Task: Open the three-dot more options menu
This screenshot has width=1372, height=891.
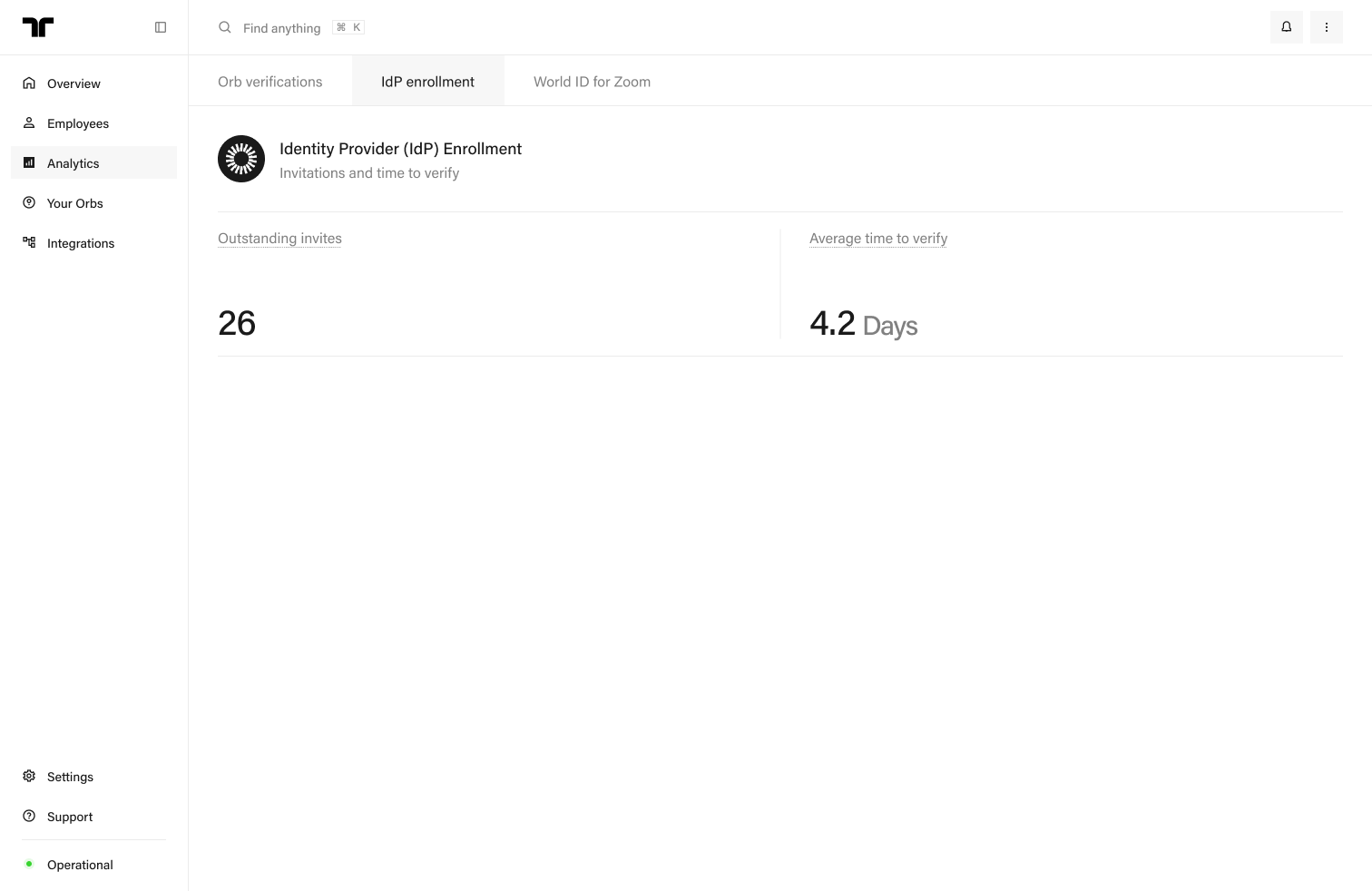Action: click(1327, 27)
